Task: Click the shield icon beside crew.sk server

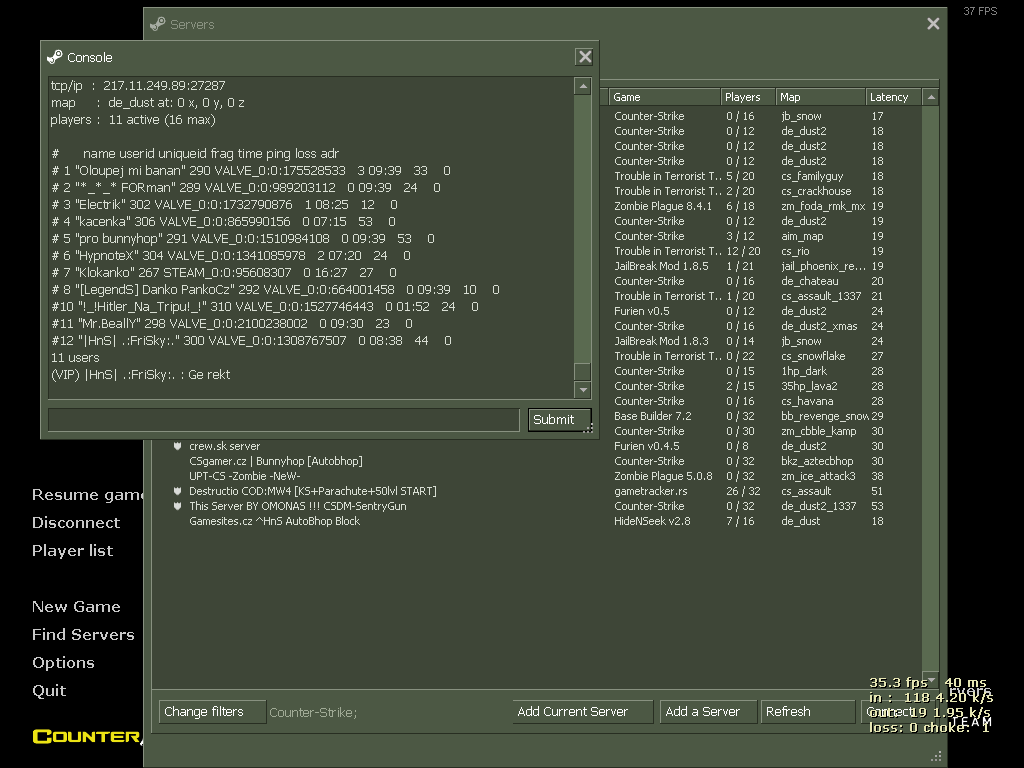Action: pyautogui.click(x=177, y=446)
